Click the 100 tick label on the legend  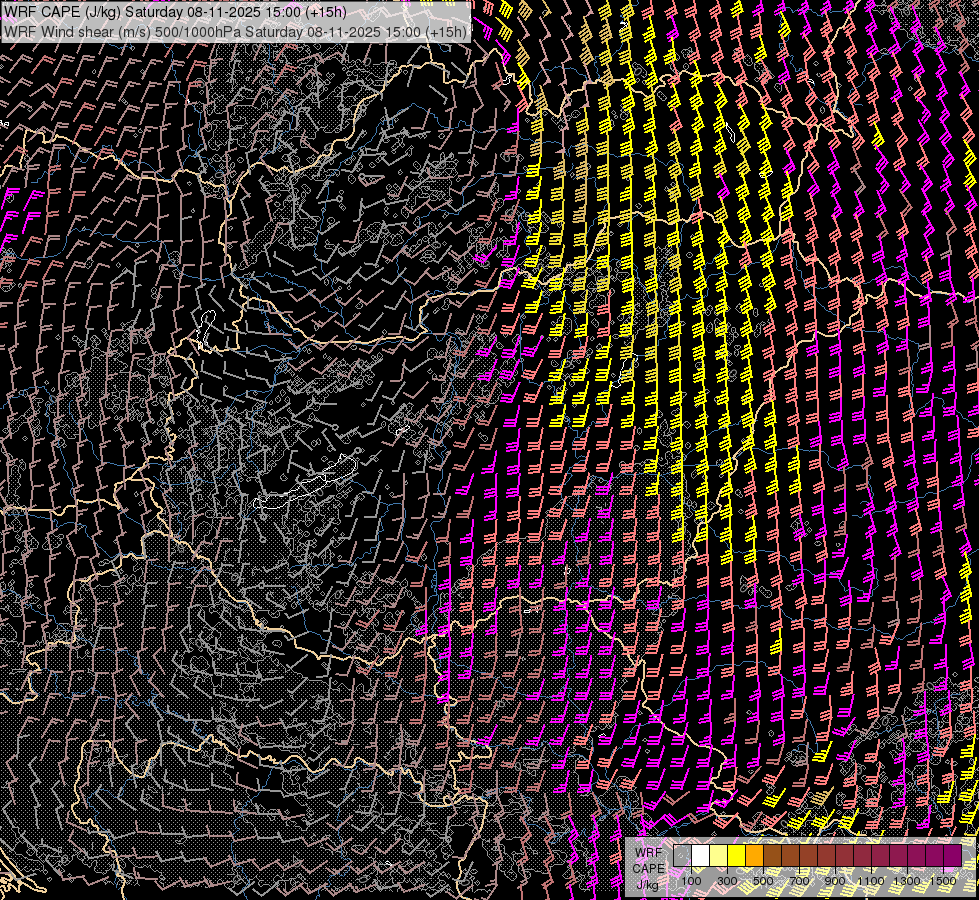(x=691, y=881)
